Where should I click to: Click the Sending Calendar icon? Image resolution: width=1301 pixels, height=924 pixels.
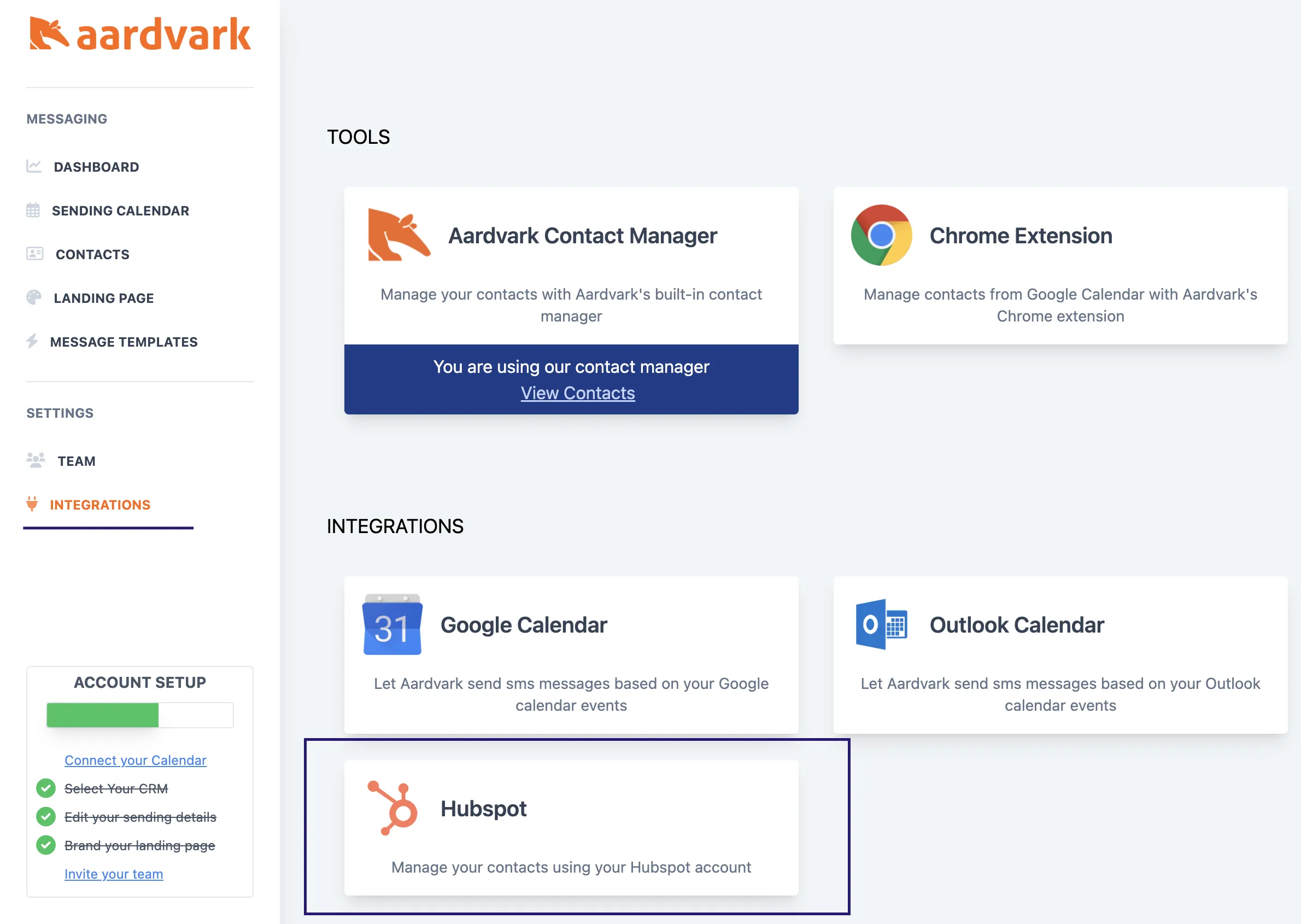pos(34,210)
